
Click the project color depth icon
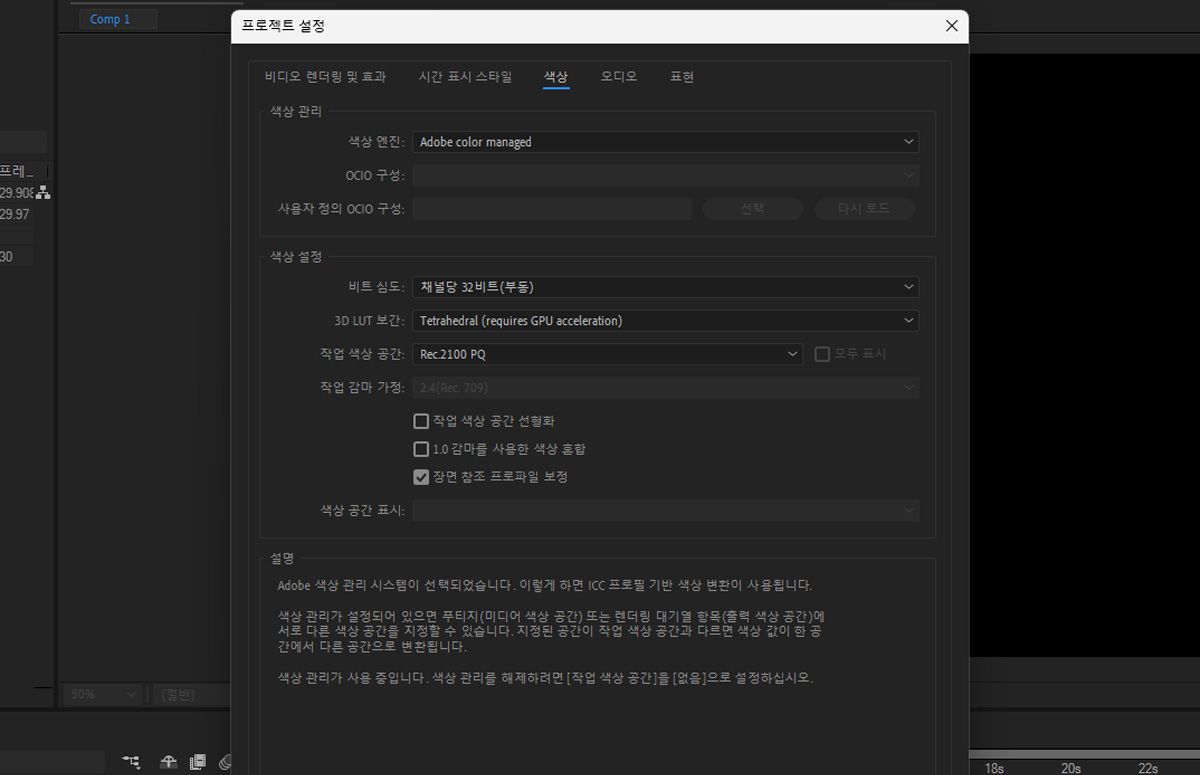coord(226,762)
